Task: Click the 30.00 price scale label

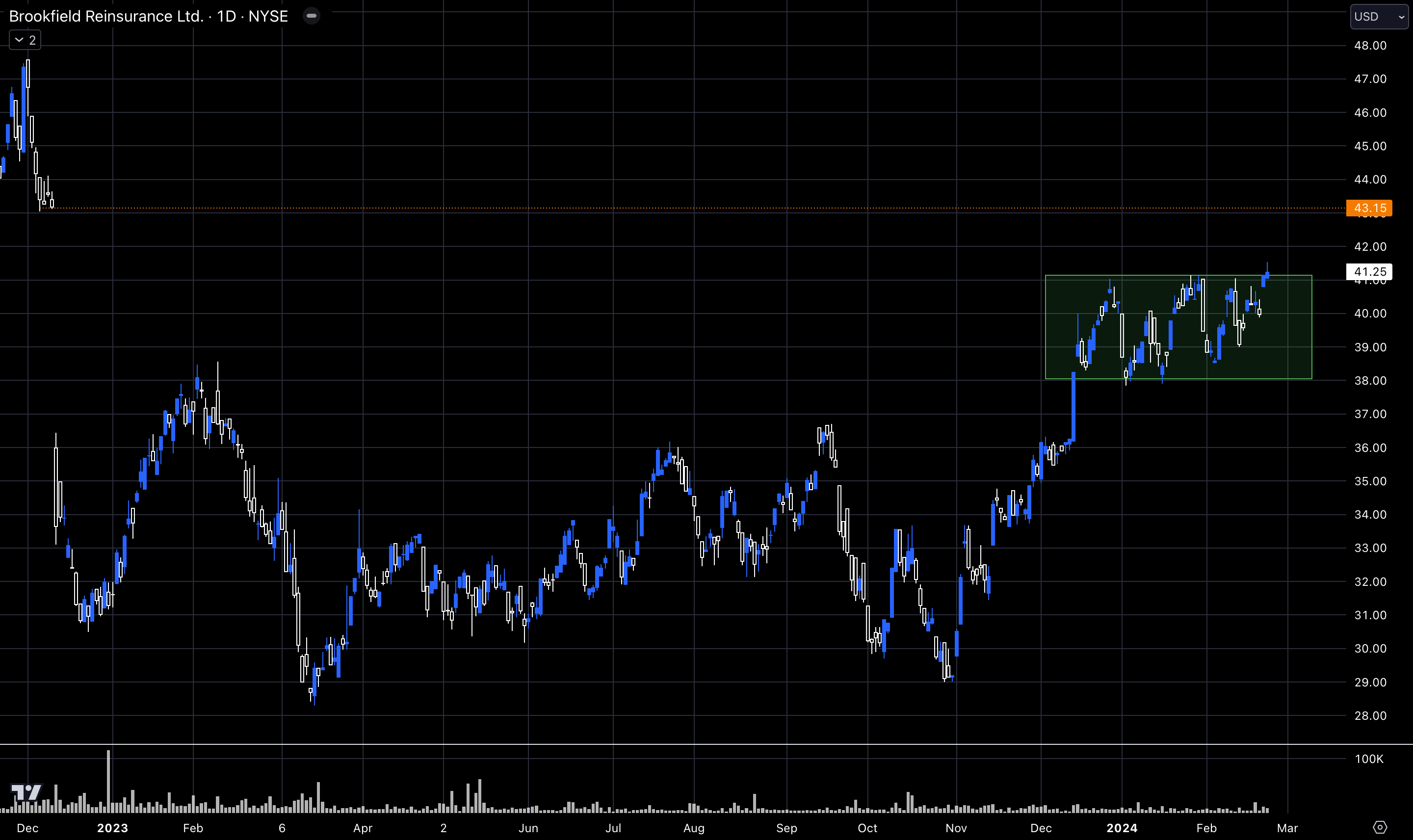Action: point(1370,649)
